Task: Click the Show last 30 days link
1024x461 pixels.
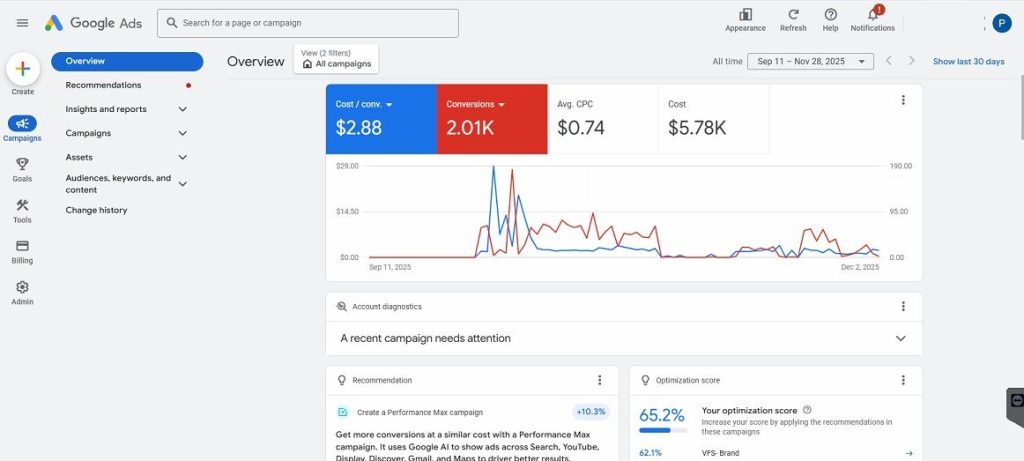Action: coord(968,61)
